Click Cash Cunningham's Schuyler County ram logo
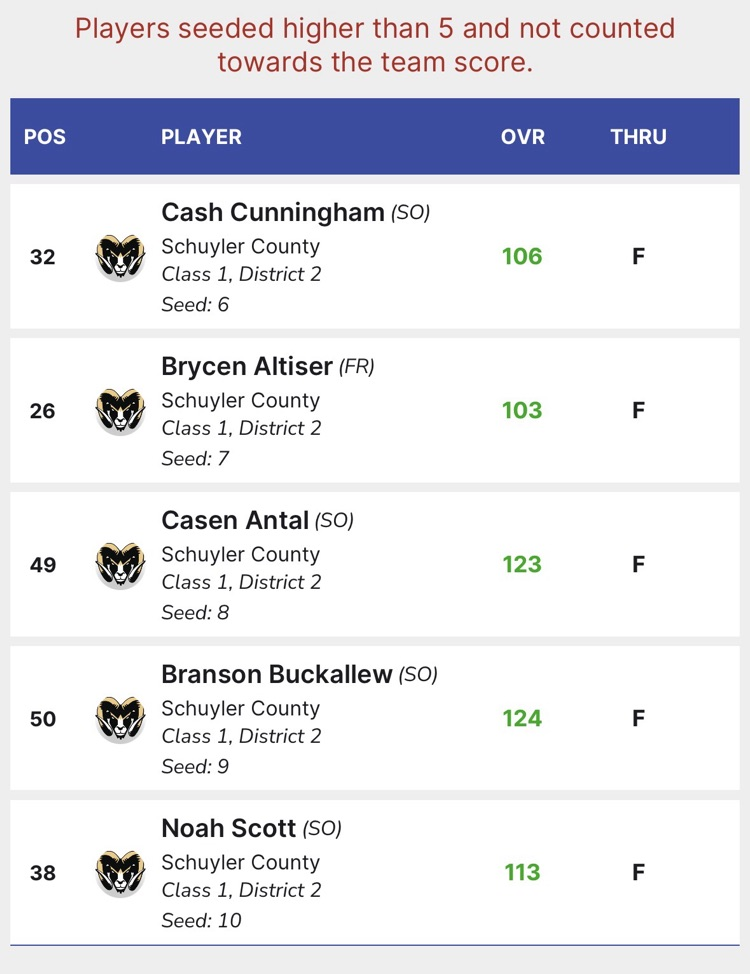The width and height of the screenshot is (750, 974). point(121,257)
